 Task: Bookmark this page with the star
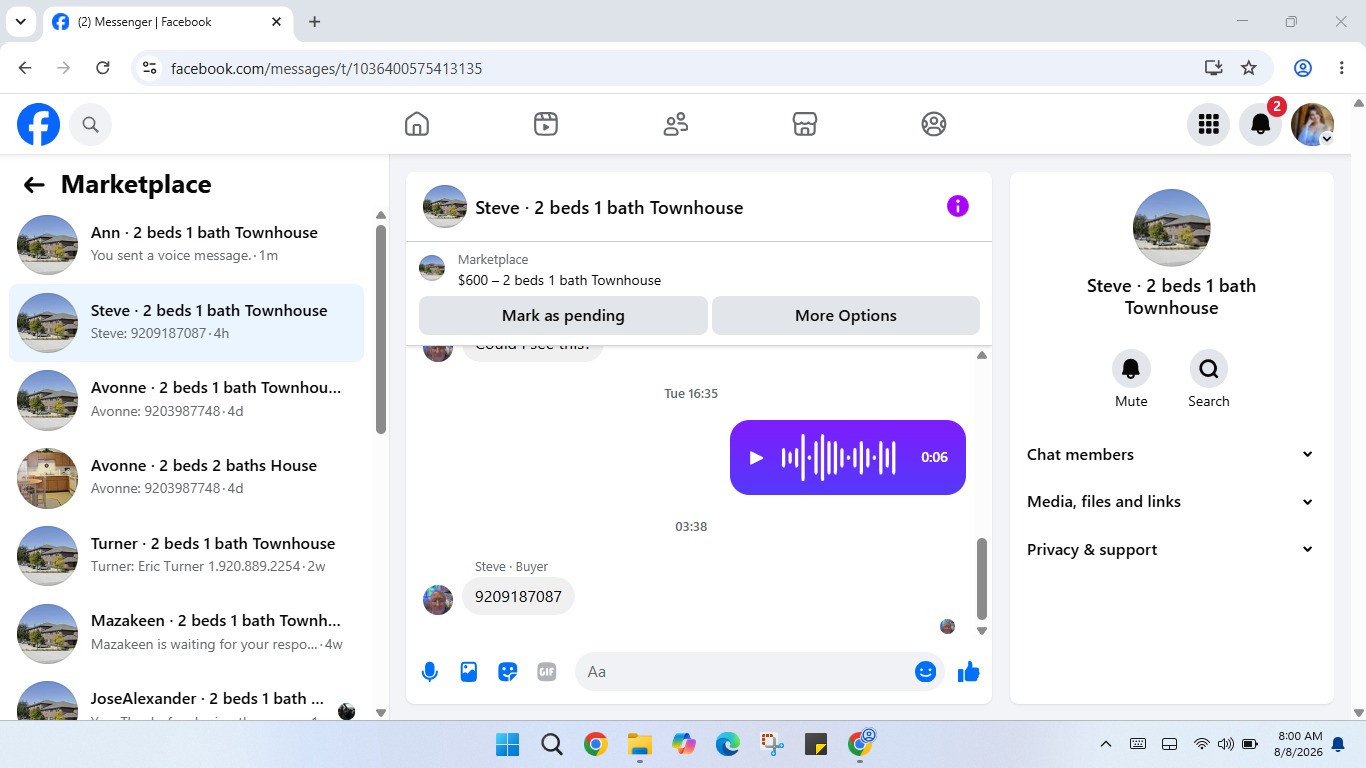coord(1249,68)
